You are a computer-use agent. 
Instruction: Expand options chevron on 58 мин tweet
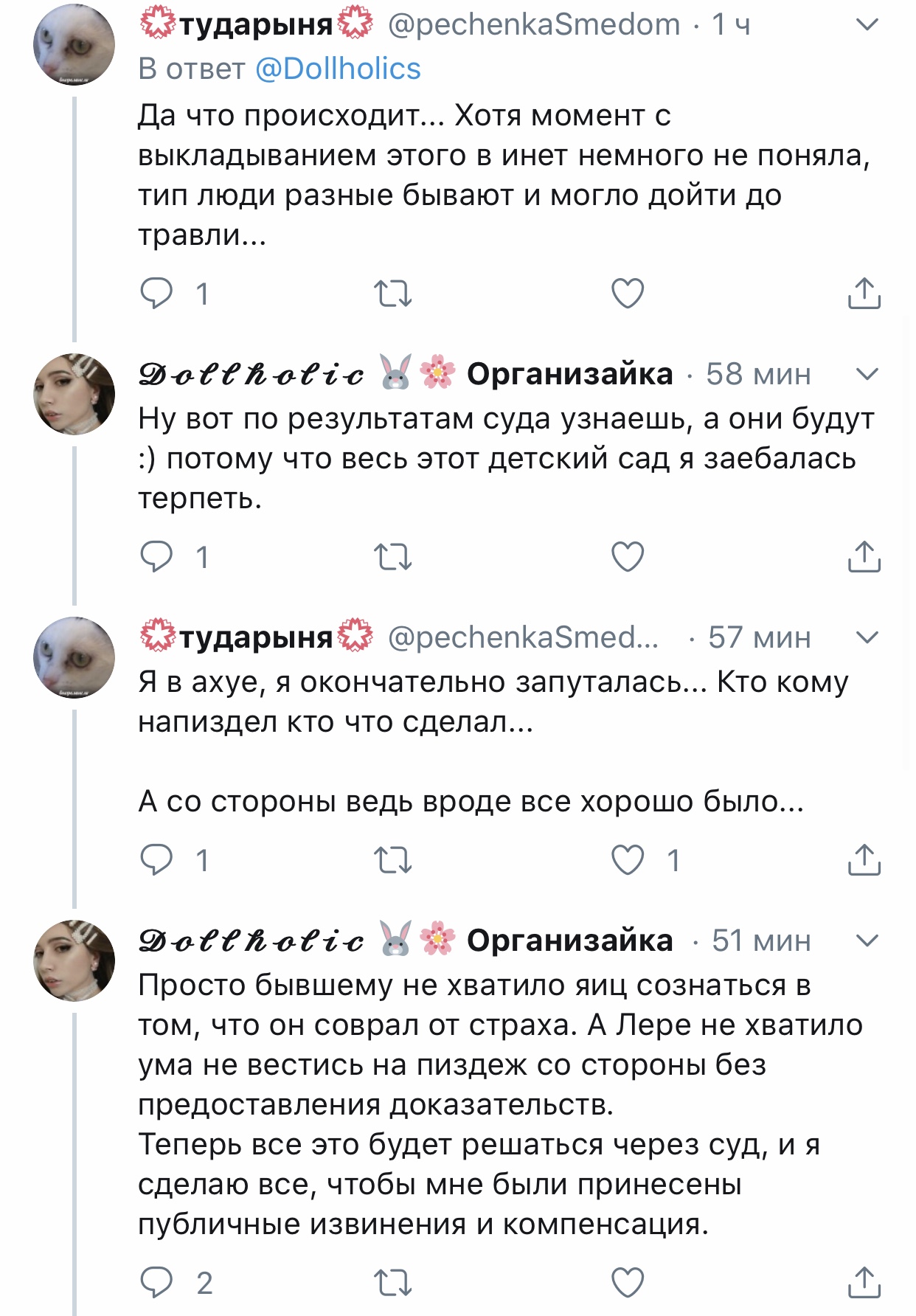point(867,374)
